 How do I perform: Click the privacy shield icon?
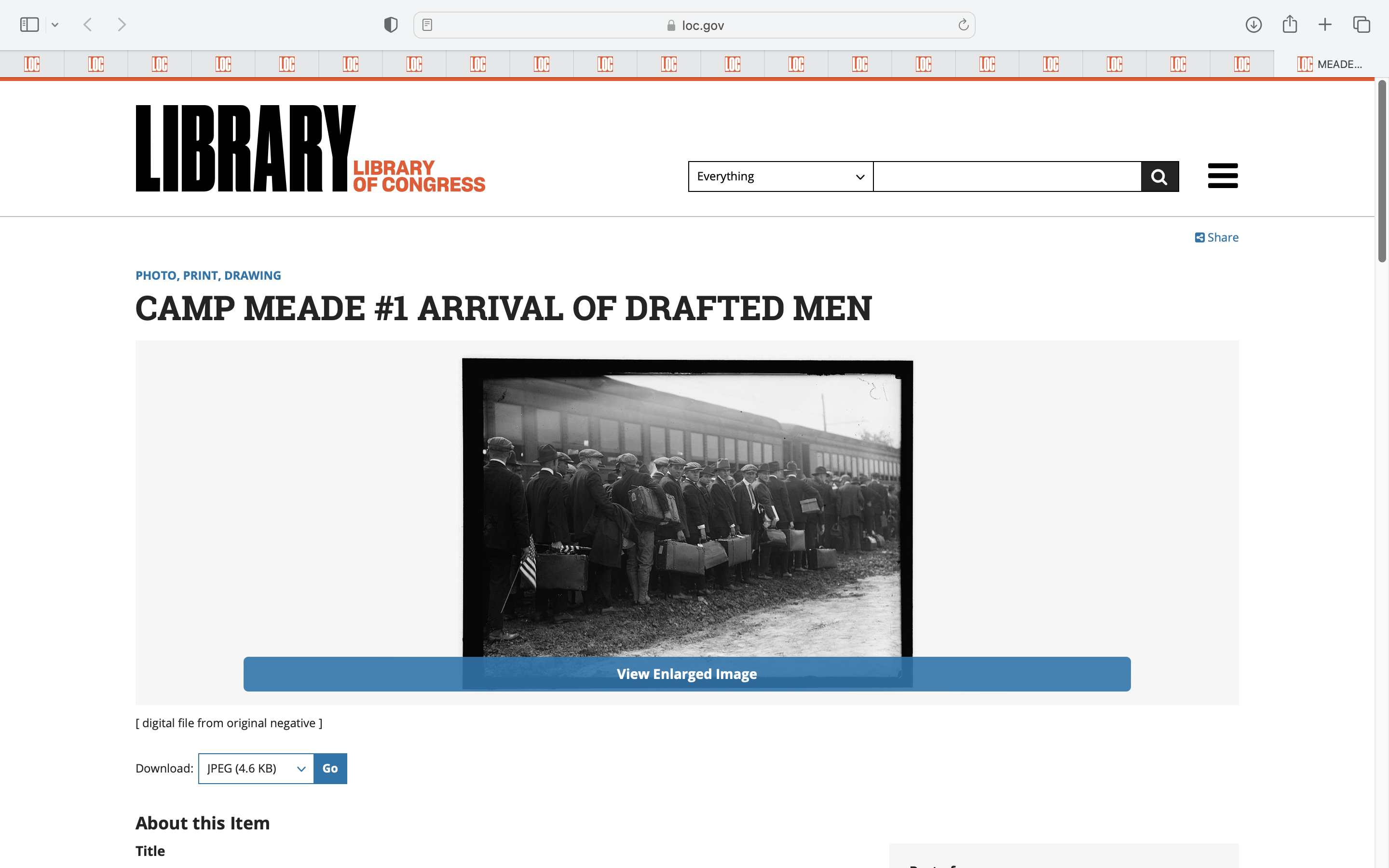[390, 25]
